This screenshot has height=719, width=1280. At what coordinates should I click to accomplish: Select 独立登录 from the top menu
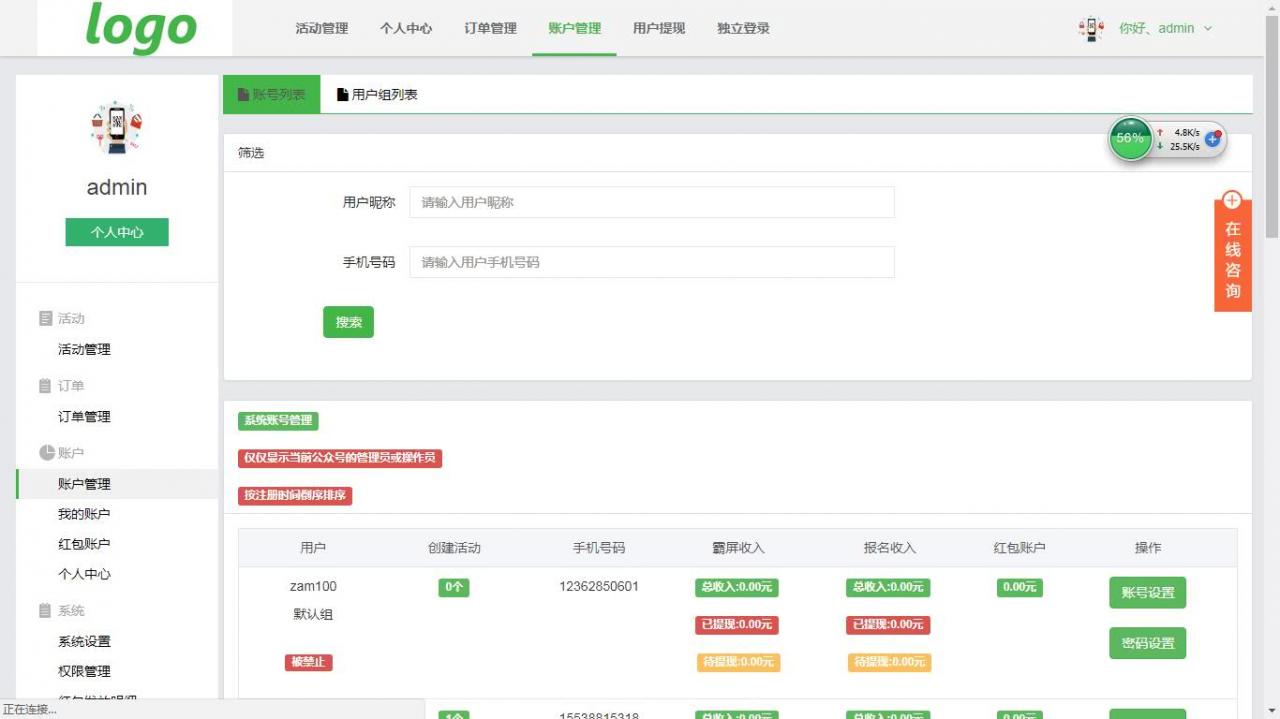pos(742,29)
